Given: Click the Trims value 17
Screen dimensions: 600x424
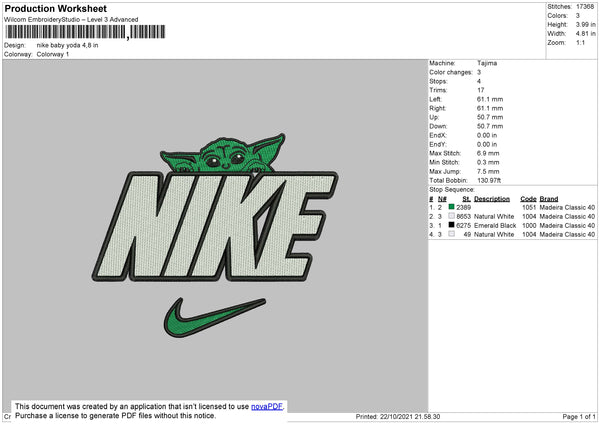Looking at the screenshot, I should tap(481, 90).
